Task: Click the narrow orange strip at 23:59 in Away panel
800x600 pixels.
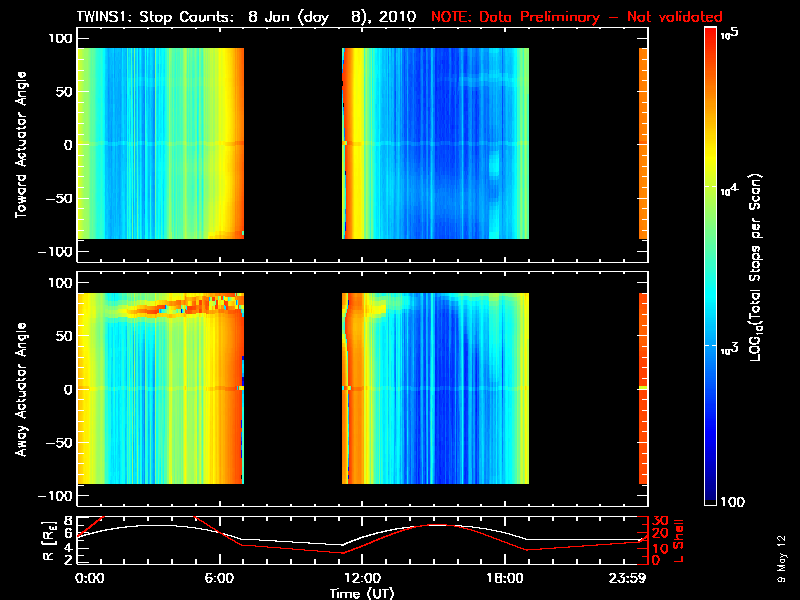Action: [643, 388]
